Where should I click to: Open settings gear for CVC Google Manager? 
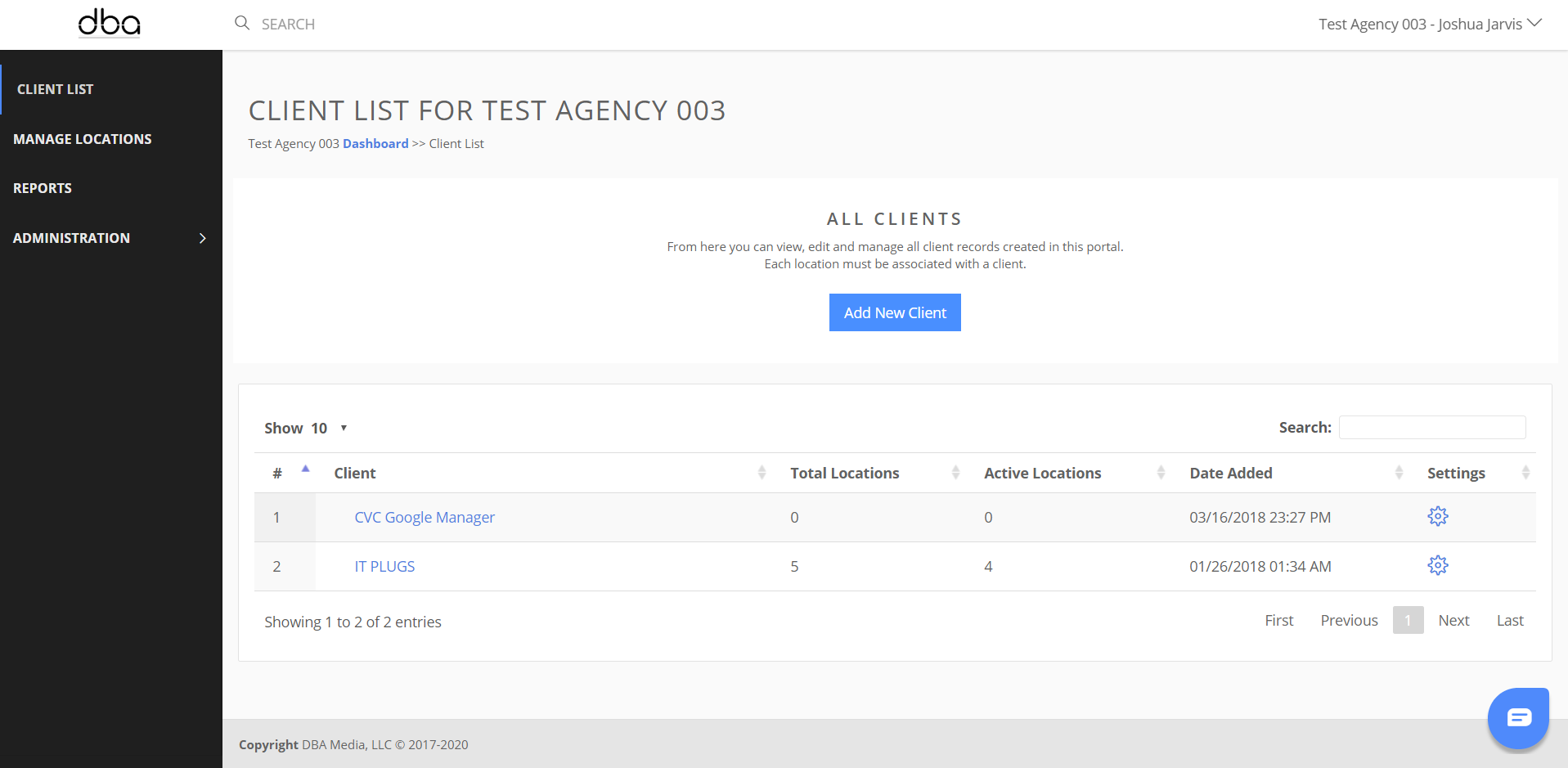tap(1437, 516)
